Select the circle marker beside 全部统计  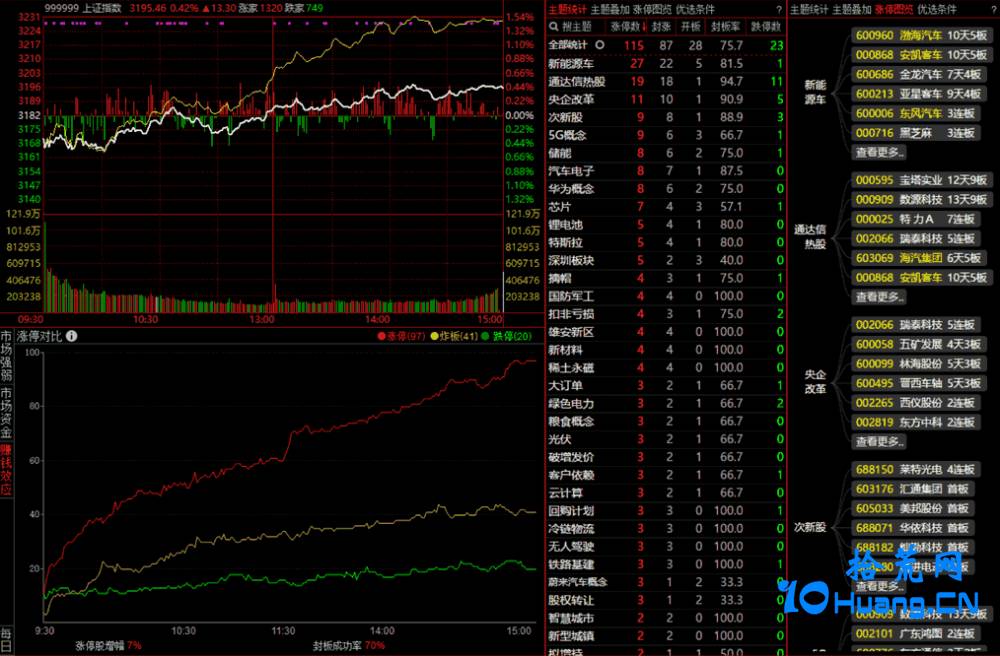pos(599,45)
